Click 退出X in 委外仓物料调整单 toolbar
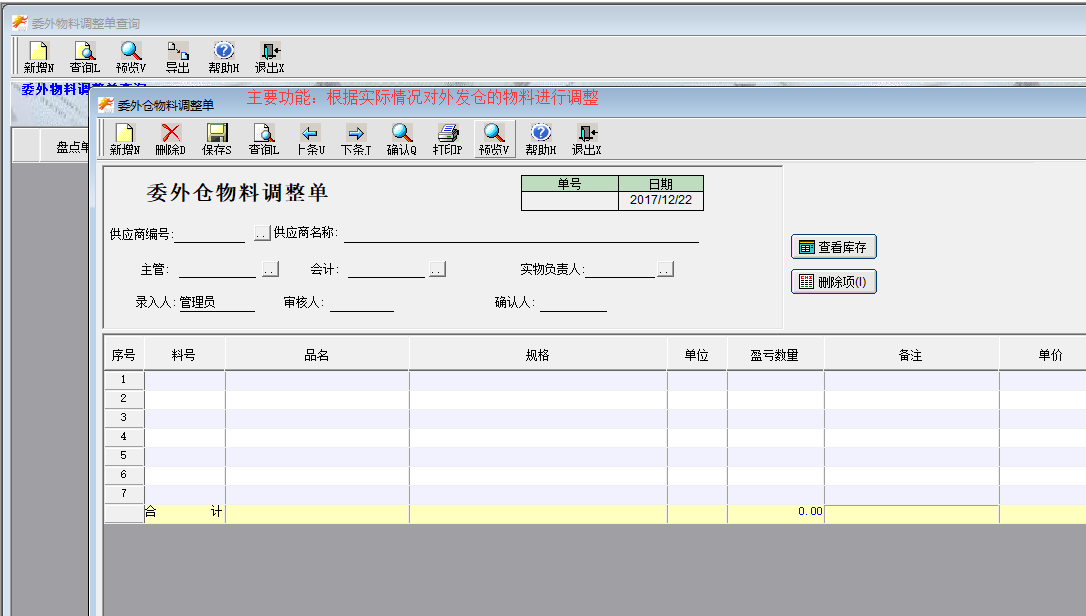1086x616 pixels. pos(587,139)
